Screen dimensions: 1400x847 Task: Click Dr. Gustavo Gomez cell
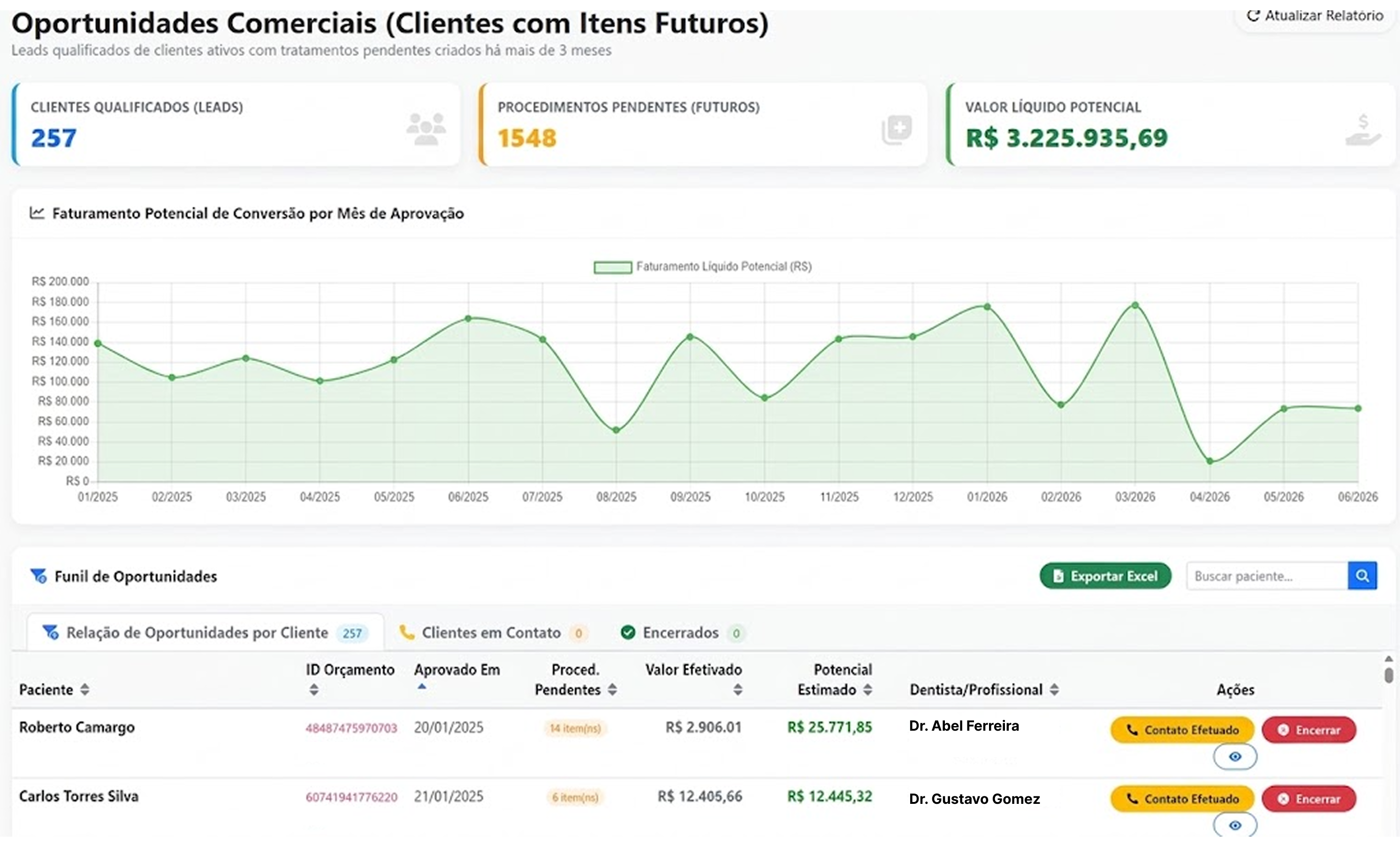coord(974,799)
